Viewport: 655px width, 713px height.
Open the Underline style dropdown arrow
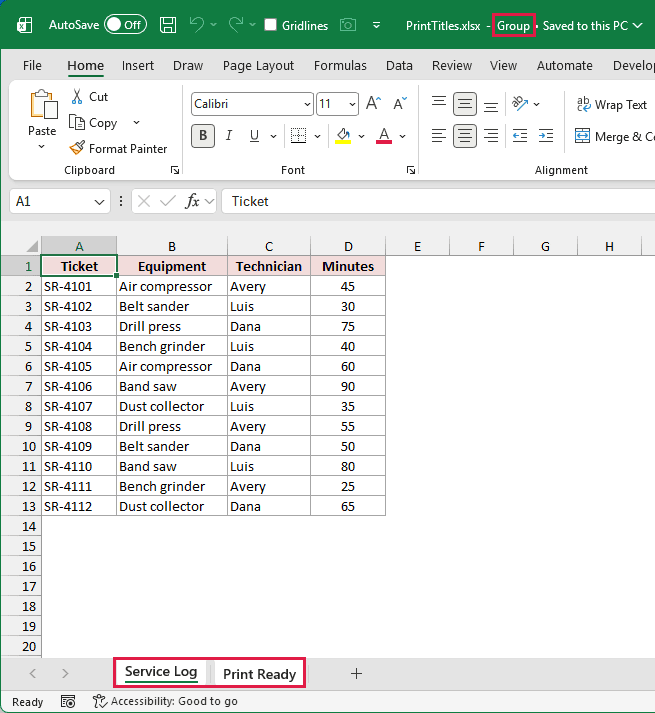[273, 136]
